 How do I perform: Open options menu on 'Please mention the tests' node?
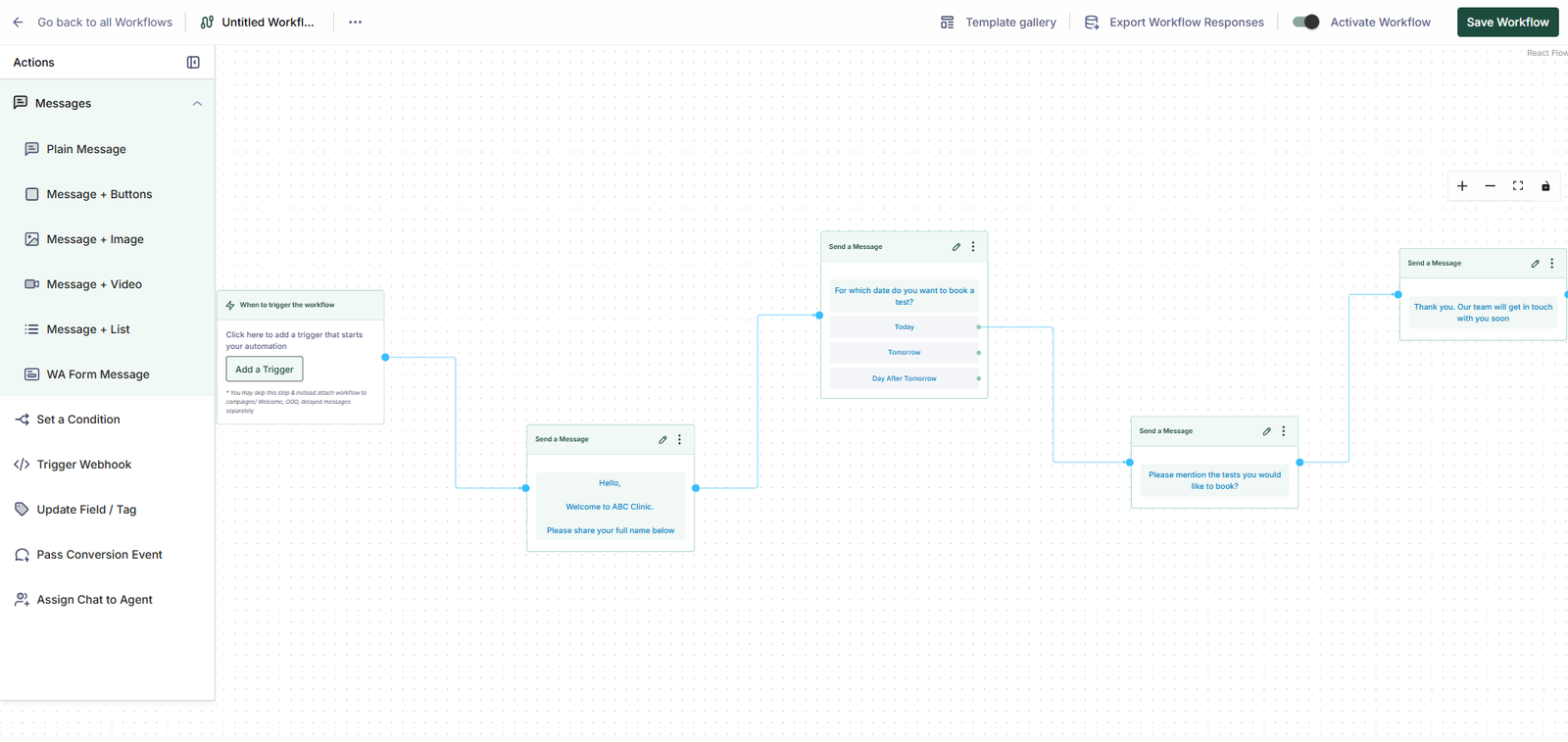tap(1283, 431)
